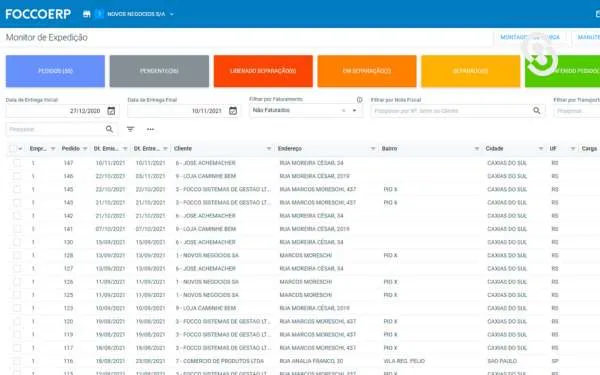Check the row for pedido 128
The image size is (600, 375).
[x=17, y=255]
